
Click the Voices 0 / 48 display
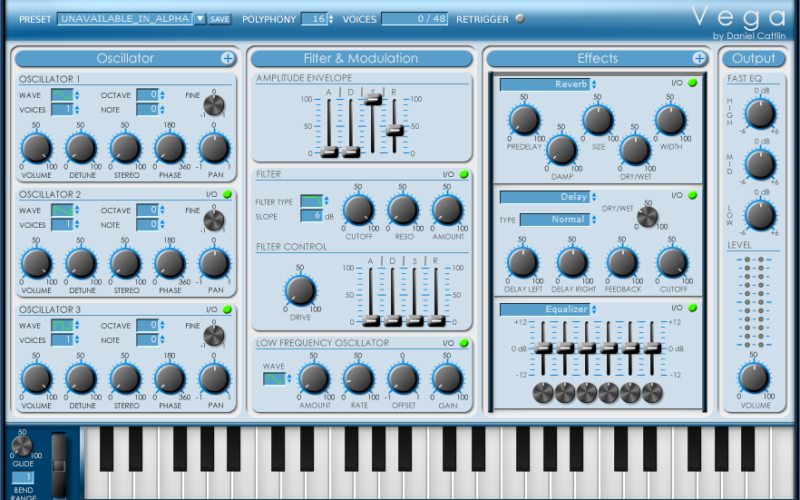(x=414, y=19)
